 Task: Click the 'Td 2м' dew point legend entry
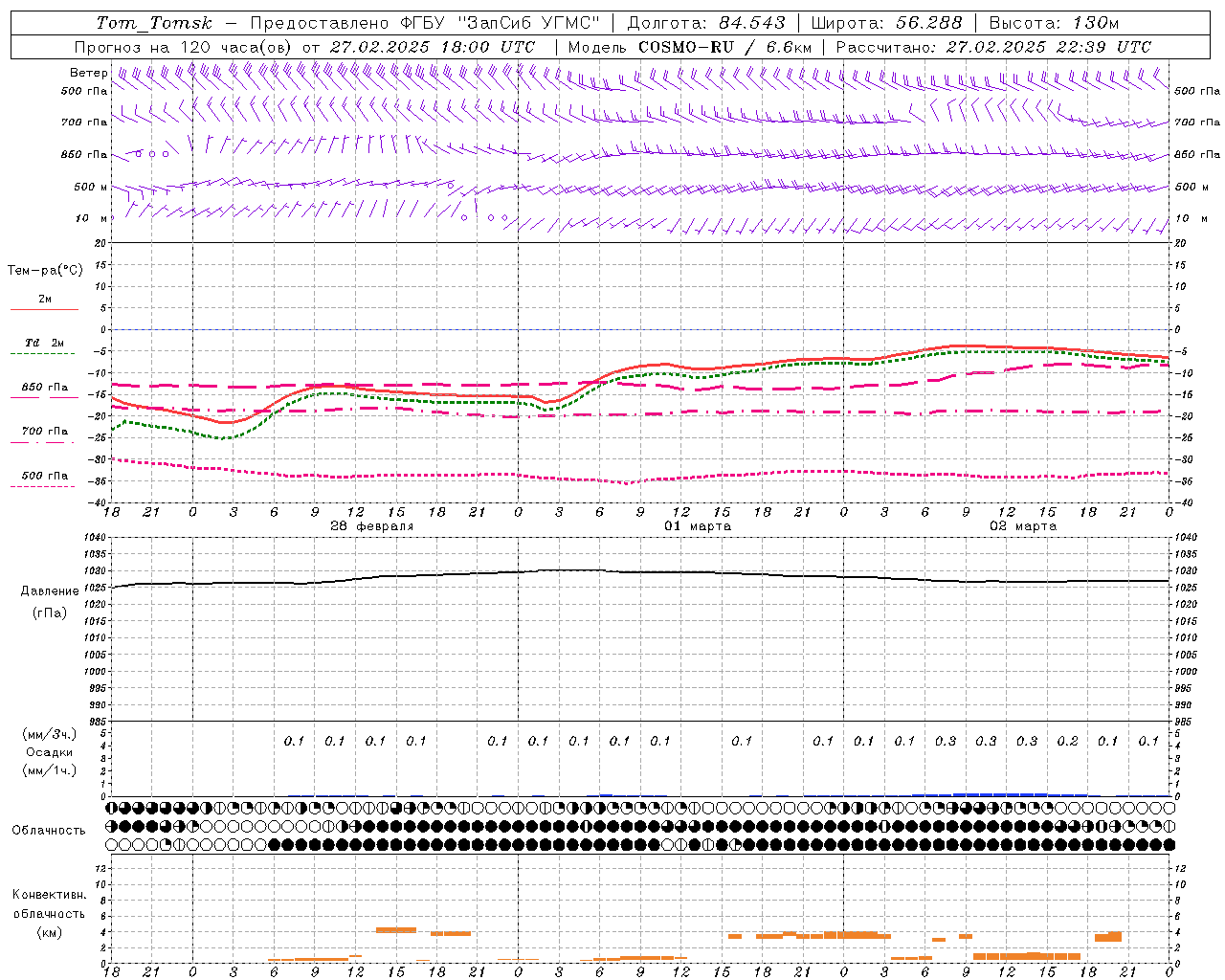45,343
